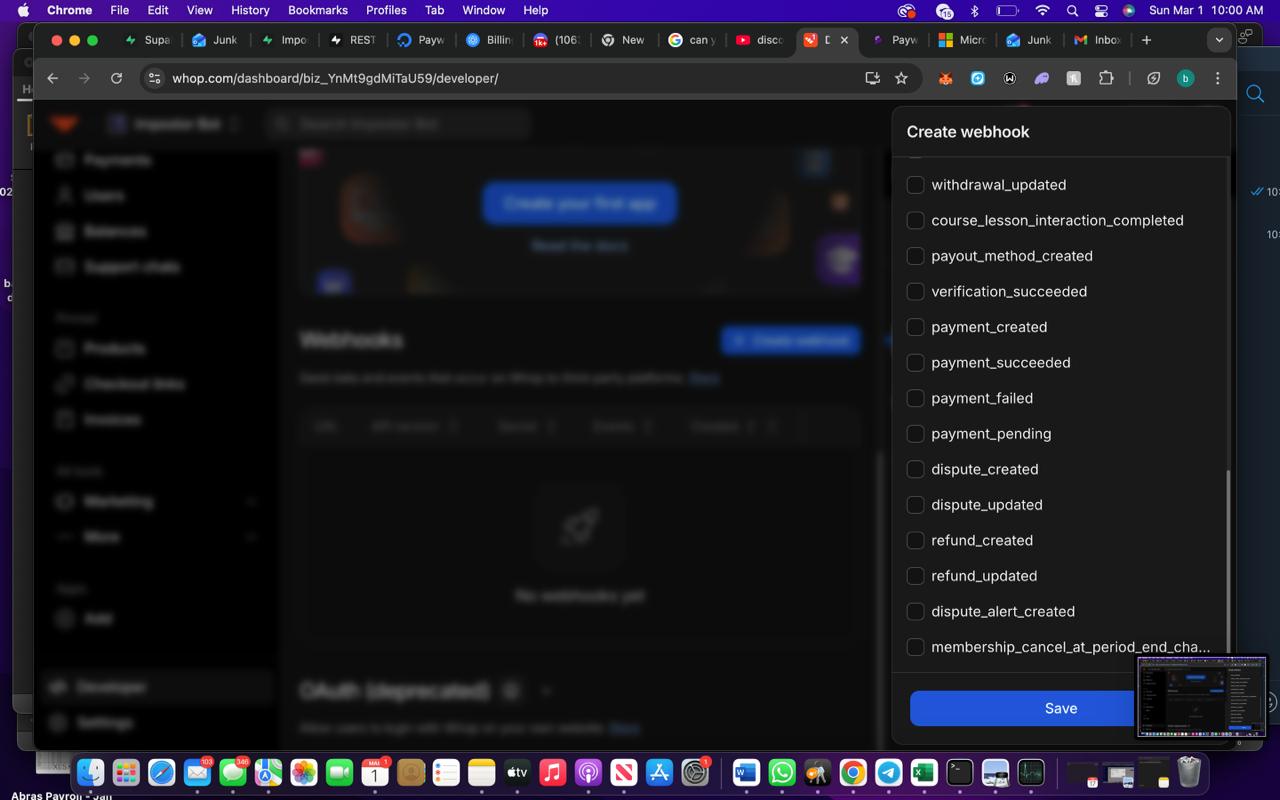Enable the payment_succeeded event checkbox
This screenshot has width=1280, height=800.
tap(915, 363)
